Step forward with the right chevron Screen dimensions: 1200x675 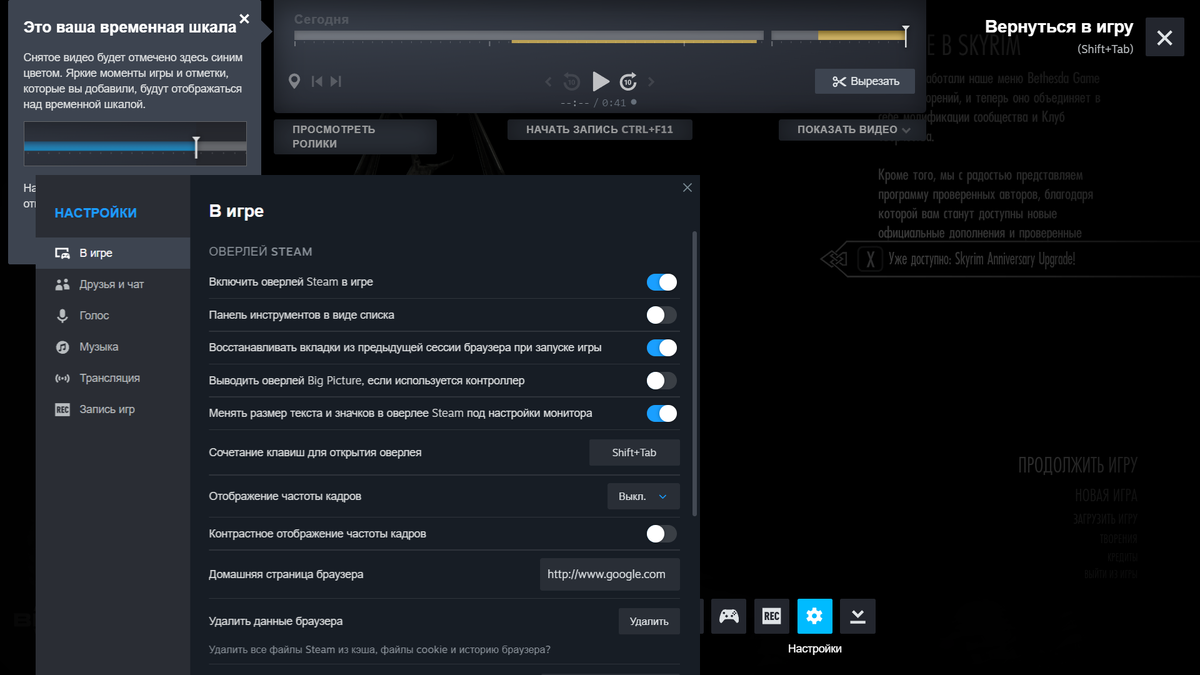[x=652, y=82]
